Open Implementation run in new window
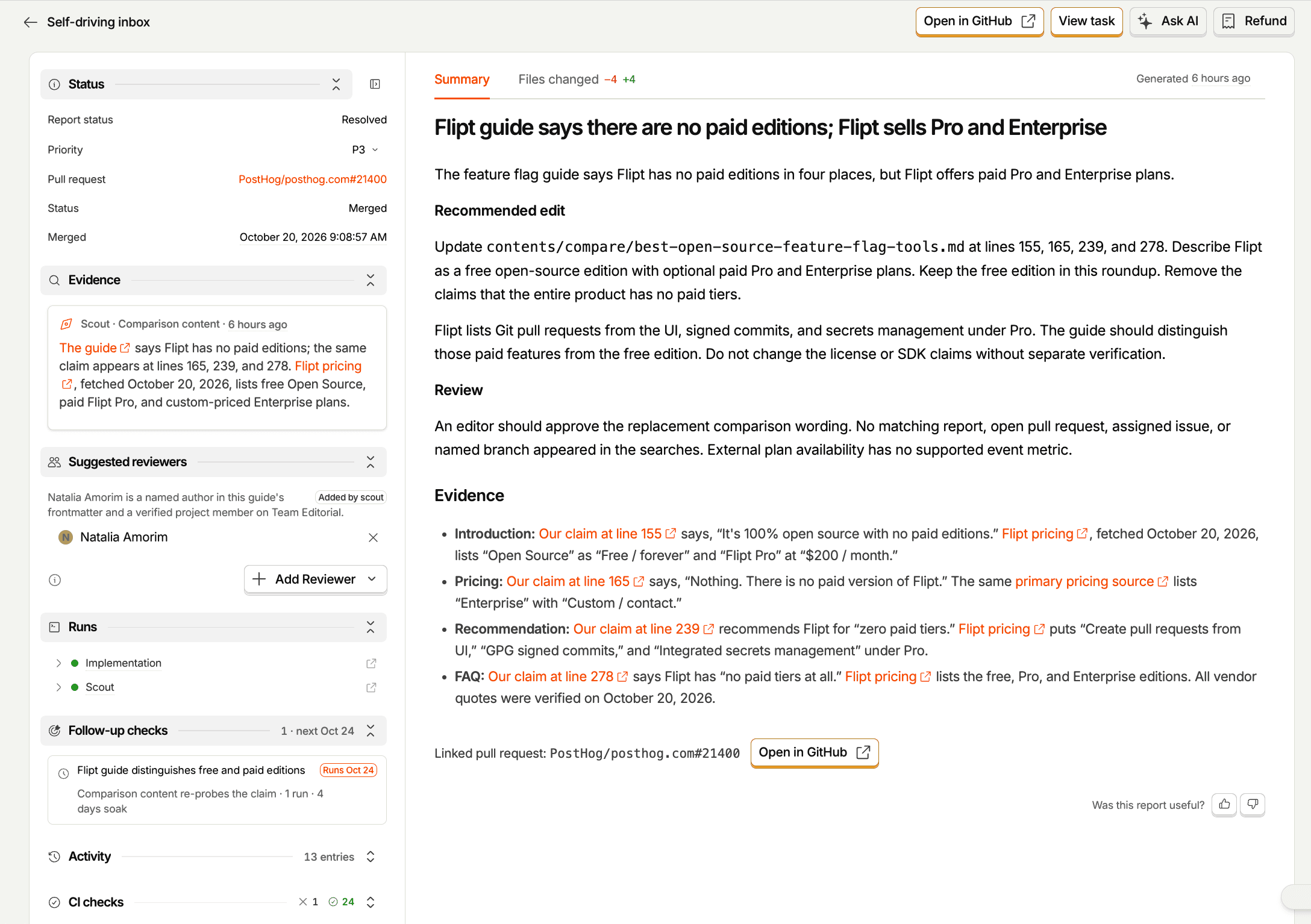The height and width of the screenshot is (924, 1311). click(371, 663)
